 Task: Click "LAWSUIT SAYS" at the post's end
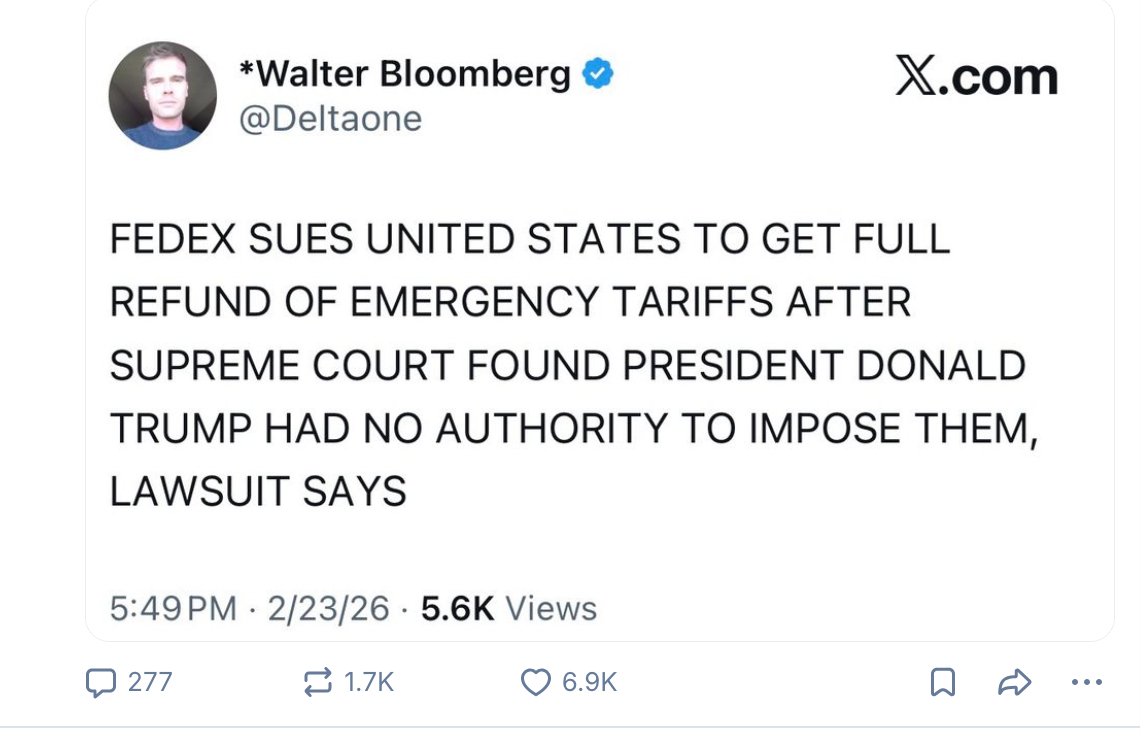(258, 491)
